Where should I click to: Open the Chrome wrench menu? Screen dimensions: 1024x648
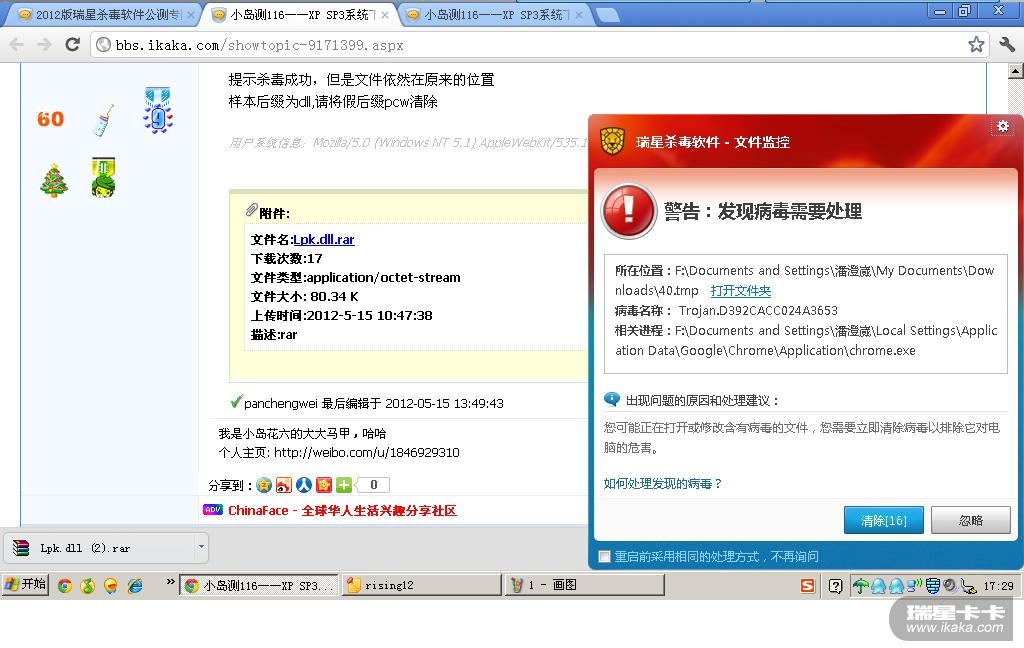click(x=1006, y=44)
